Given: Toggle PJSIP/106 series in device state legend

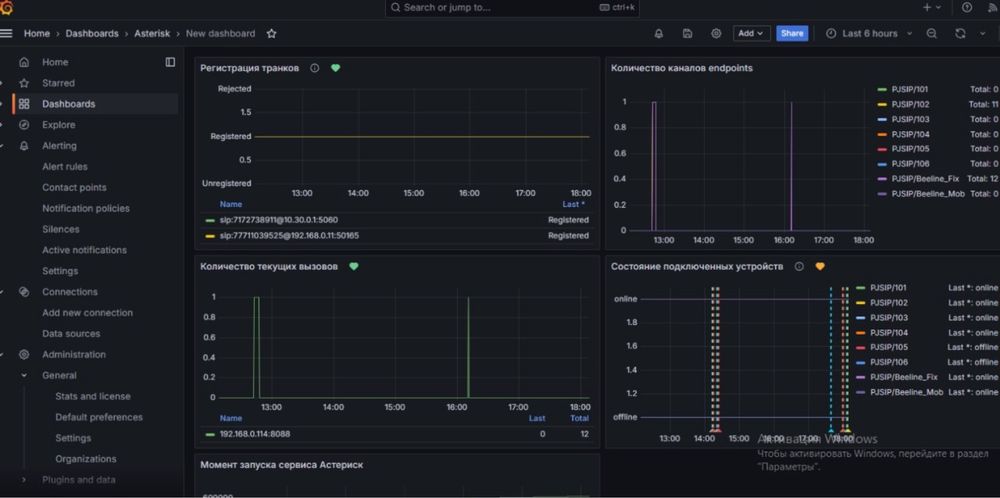Looking at the screenshot, I should click(888, 362).
